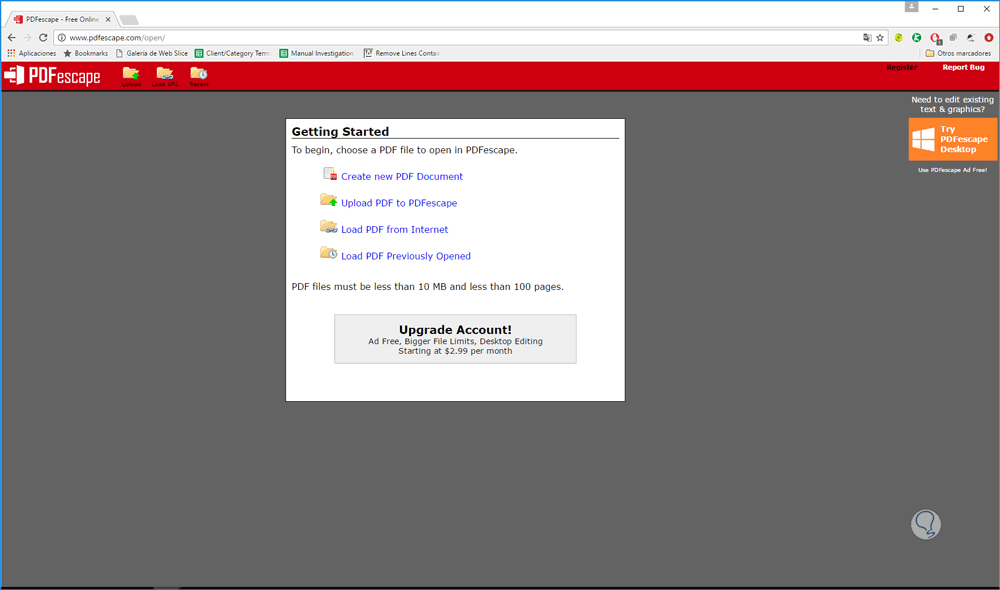Open the Bookmarks star folder
The width and height of the screenshot is (1000, 590).
click(x=85, y=54)
